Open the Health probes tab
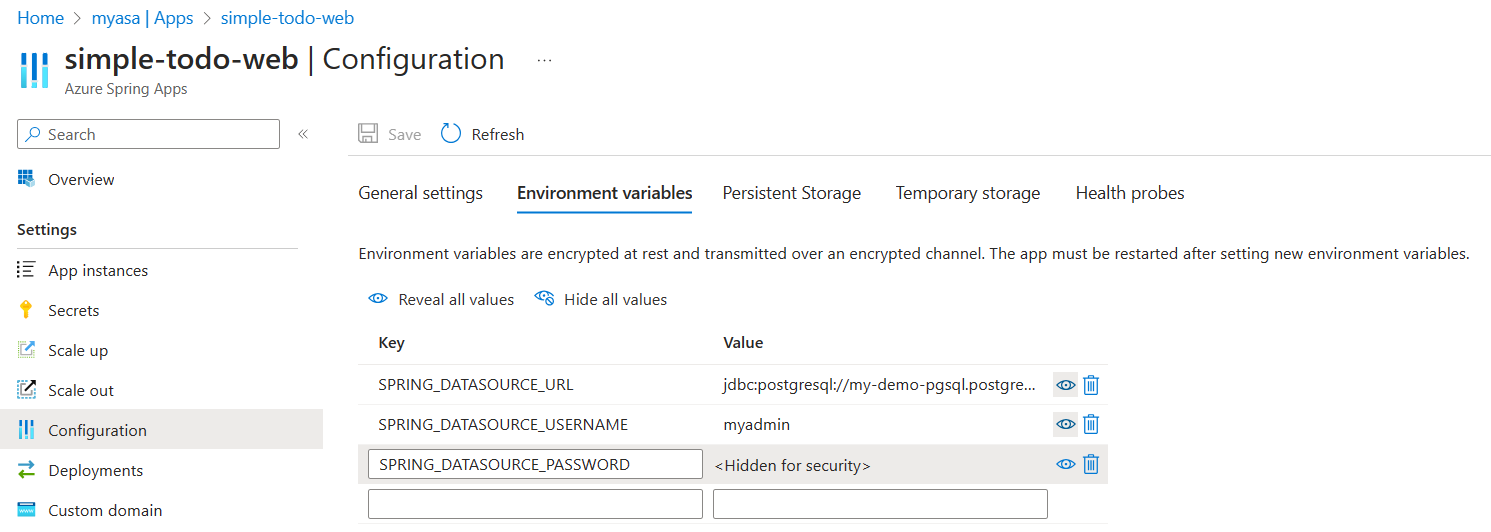Image resolution: width=1491 pixels, height=532 pixels. [x=1129, y=193]
